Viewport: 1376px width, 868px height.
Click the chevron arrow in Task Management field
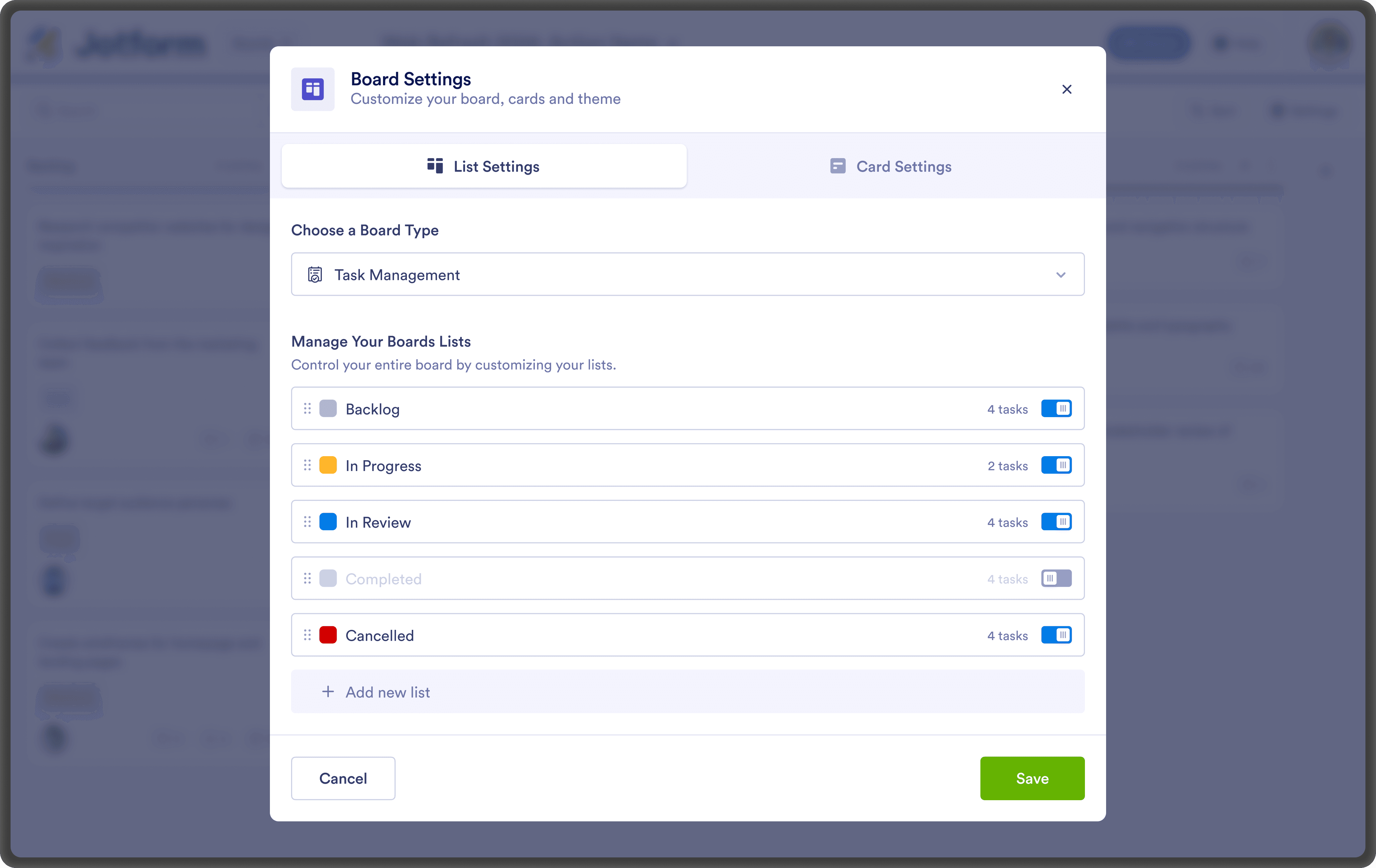coord(1061,275)
